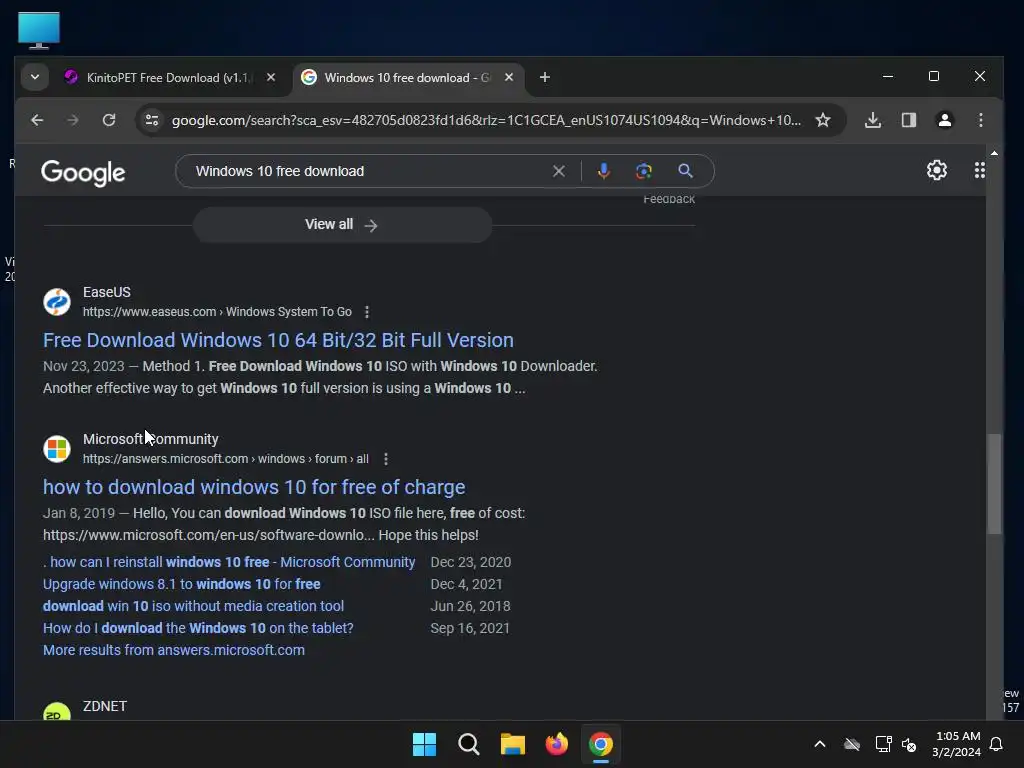Open the tab search dropdown

(35, 77)
